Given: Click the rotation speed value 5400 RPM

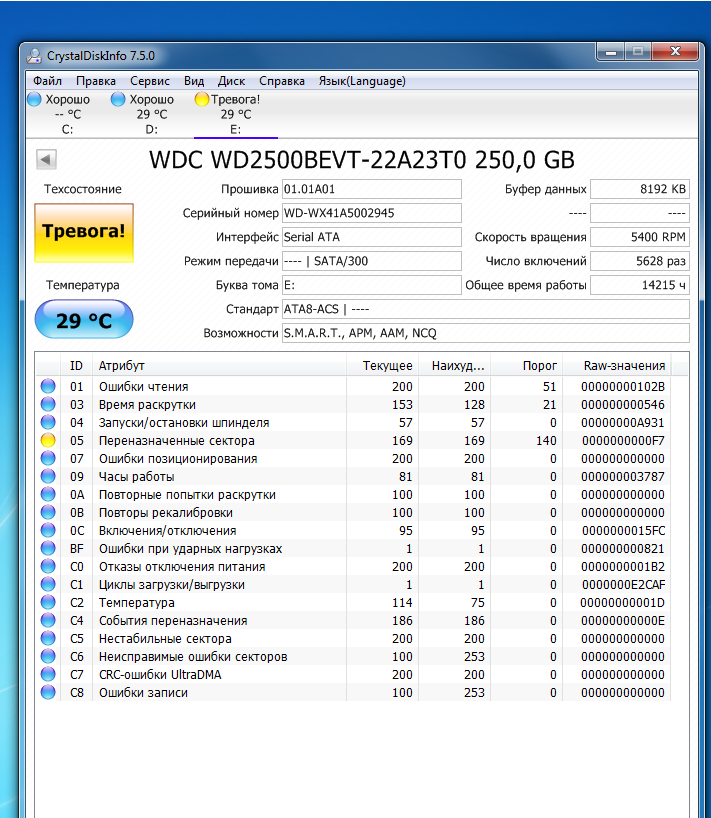Looking at the screenshot, I should pyautogui.click(x=640, y=237).
